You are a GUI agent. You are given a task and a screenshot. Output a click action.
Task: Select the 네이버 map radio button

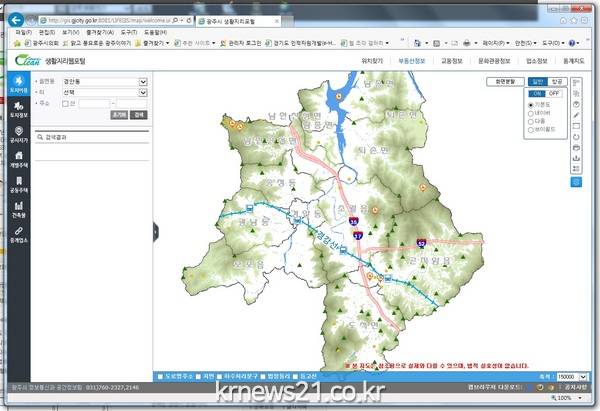click(x=530, y=113)
